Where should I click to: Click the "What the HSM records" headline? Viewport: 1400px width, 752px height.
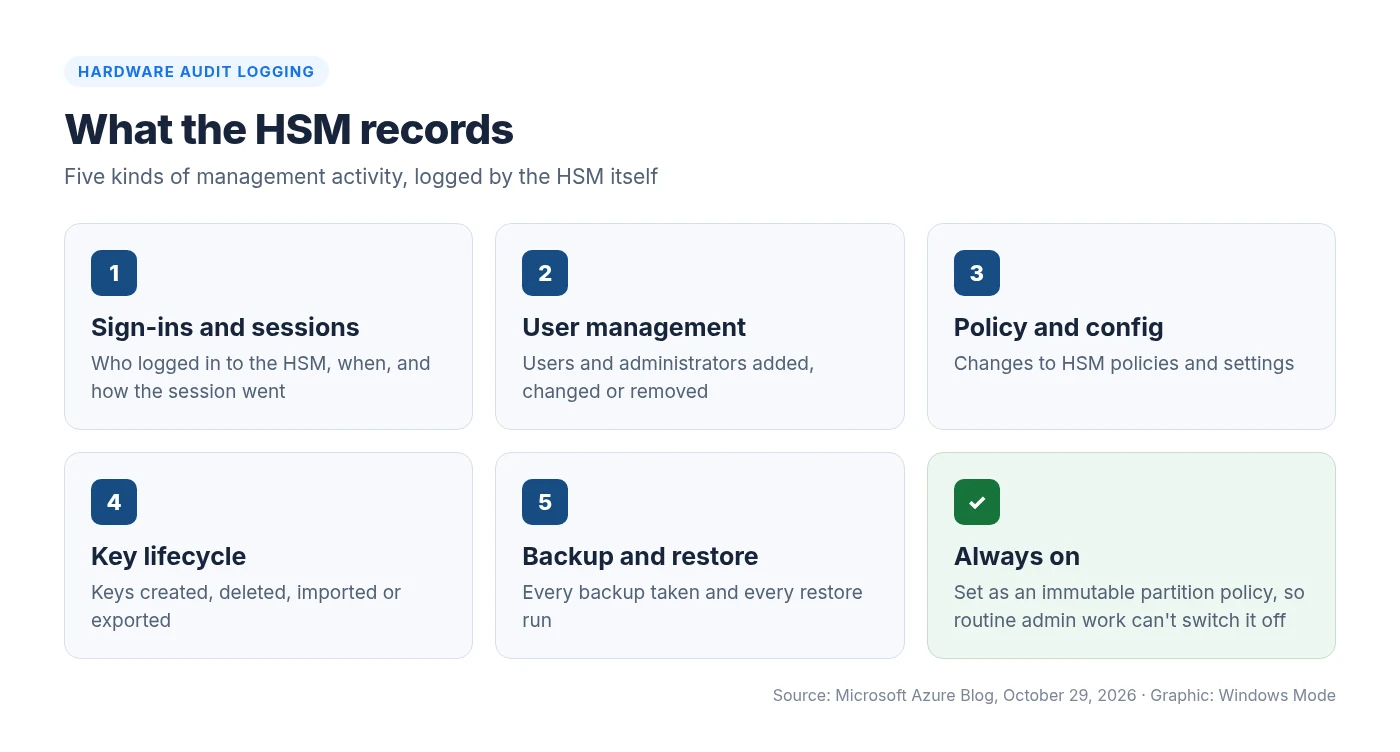tap(289, 130)
